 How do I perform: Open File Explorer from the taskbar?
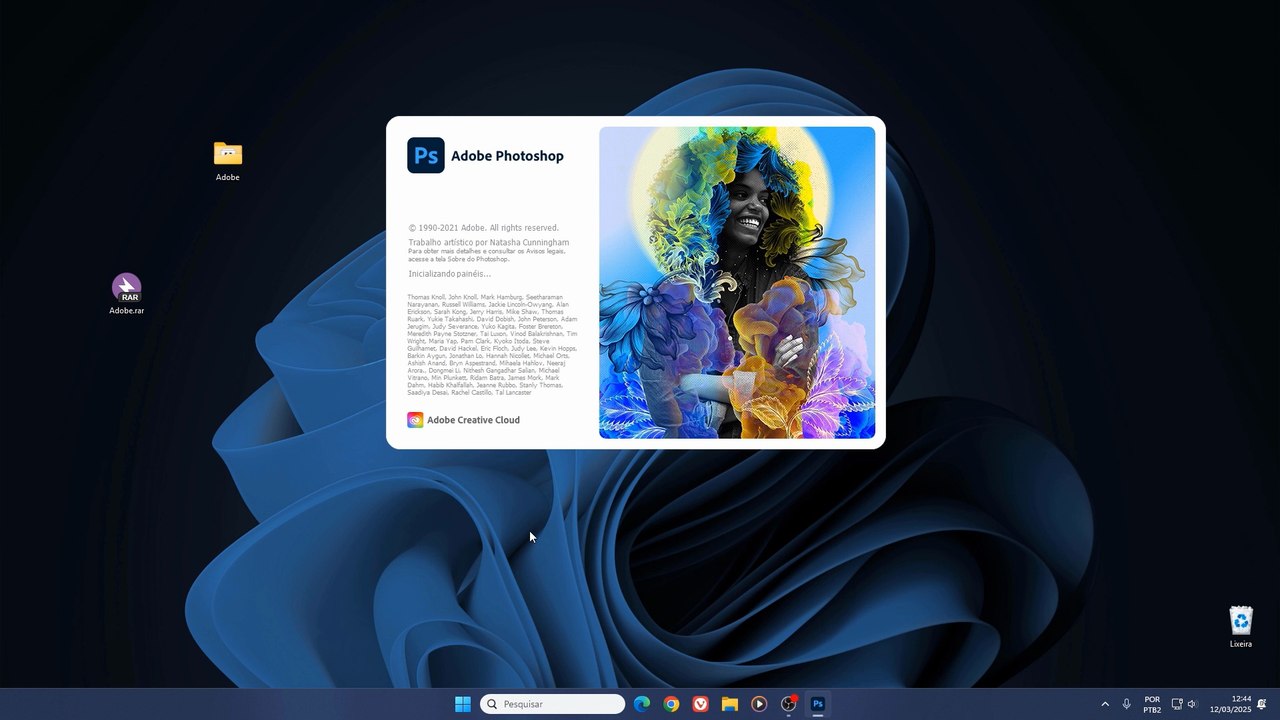pos(730,704)
